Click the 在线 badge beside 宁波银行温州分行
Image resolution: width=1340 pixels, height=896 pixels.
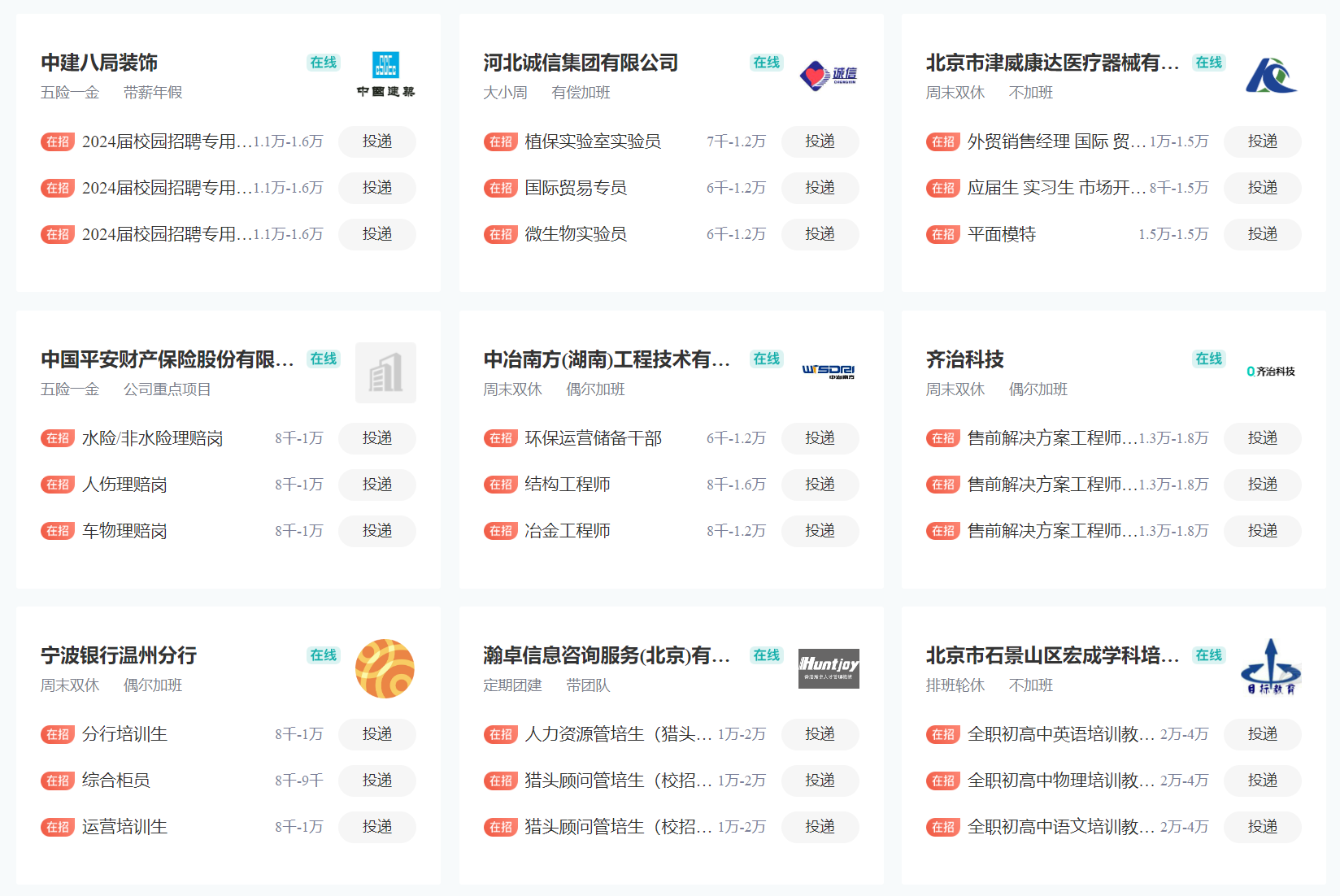(x=324, y=655)
